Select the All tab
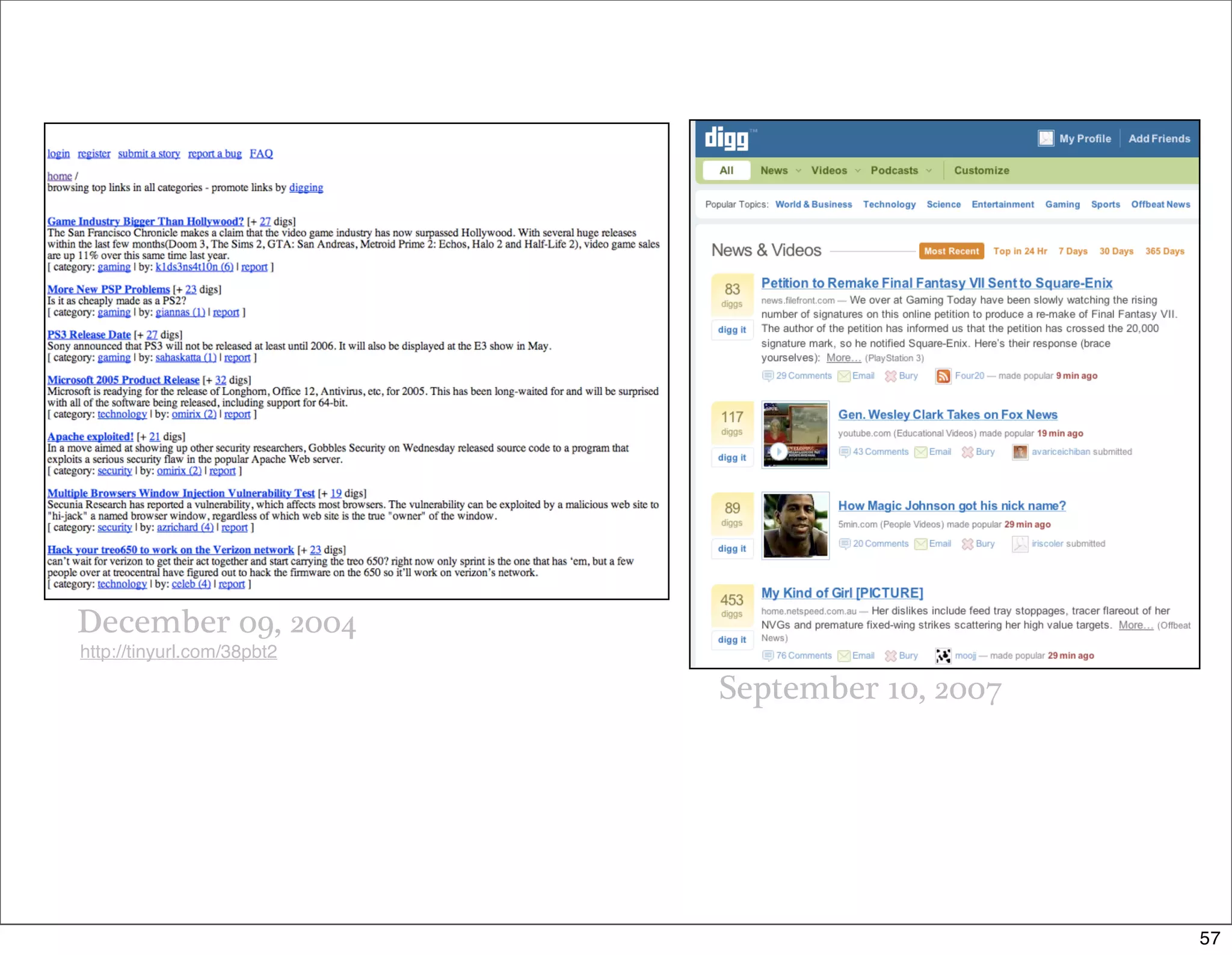 [x=726, y=170]
